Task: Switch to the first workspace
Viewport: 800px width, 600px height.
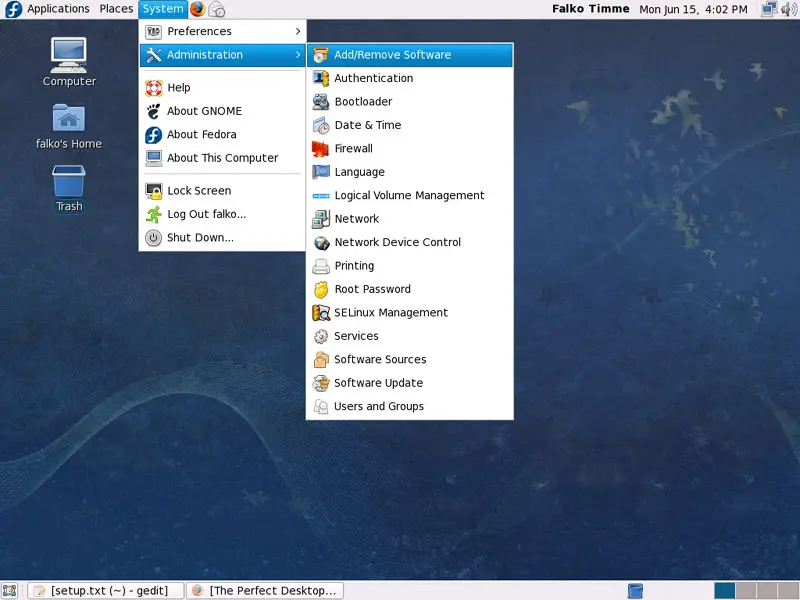Action: coord(725,590)
